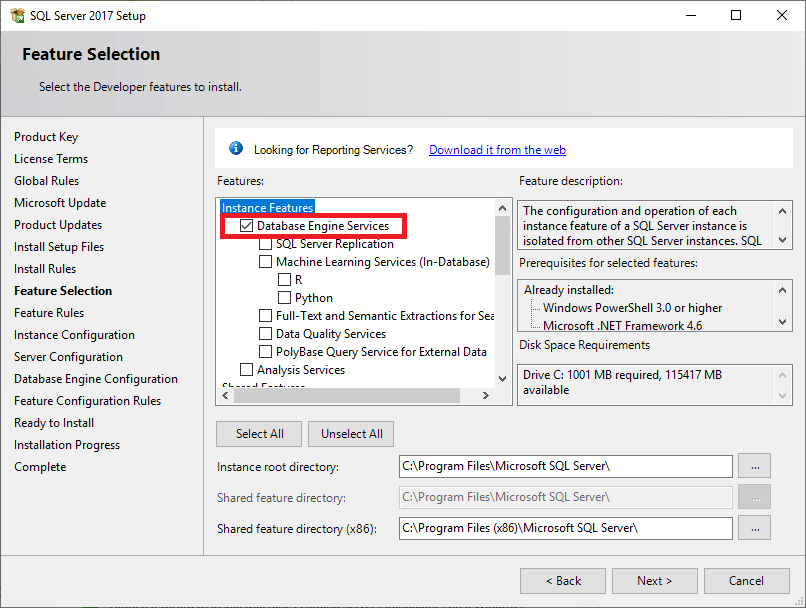Click the bold Feature Selection sidebar step
This screenshot has width=806, height=608.
pyautogui.click(x=63, y=291)
